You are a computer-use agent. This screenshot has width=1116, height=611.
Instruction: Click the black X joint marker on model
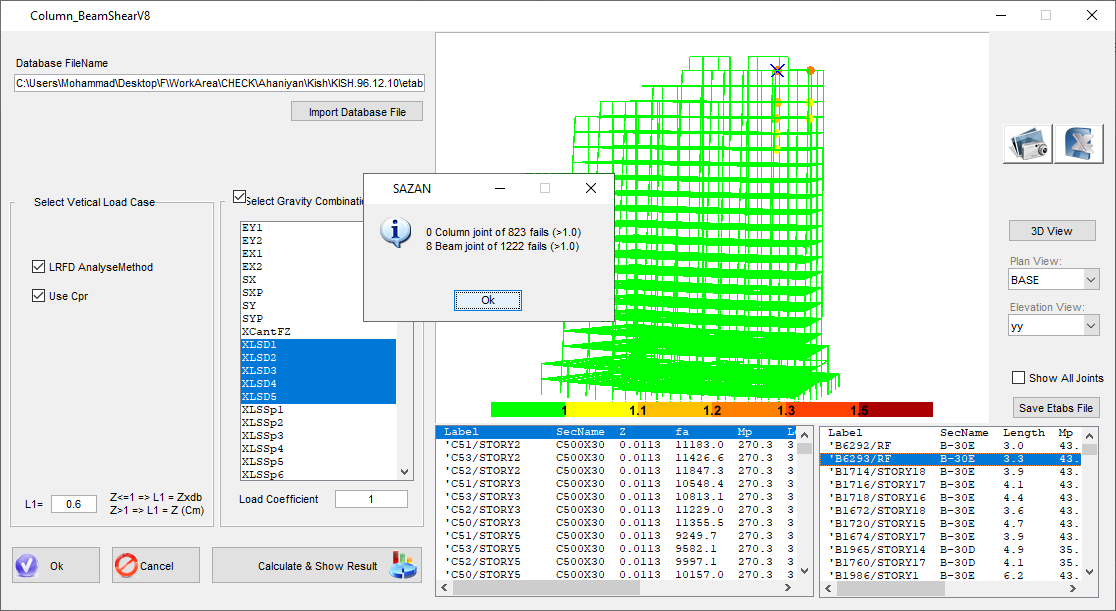click(778, 70)
